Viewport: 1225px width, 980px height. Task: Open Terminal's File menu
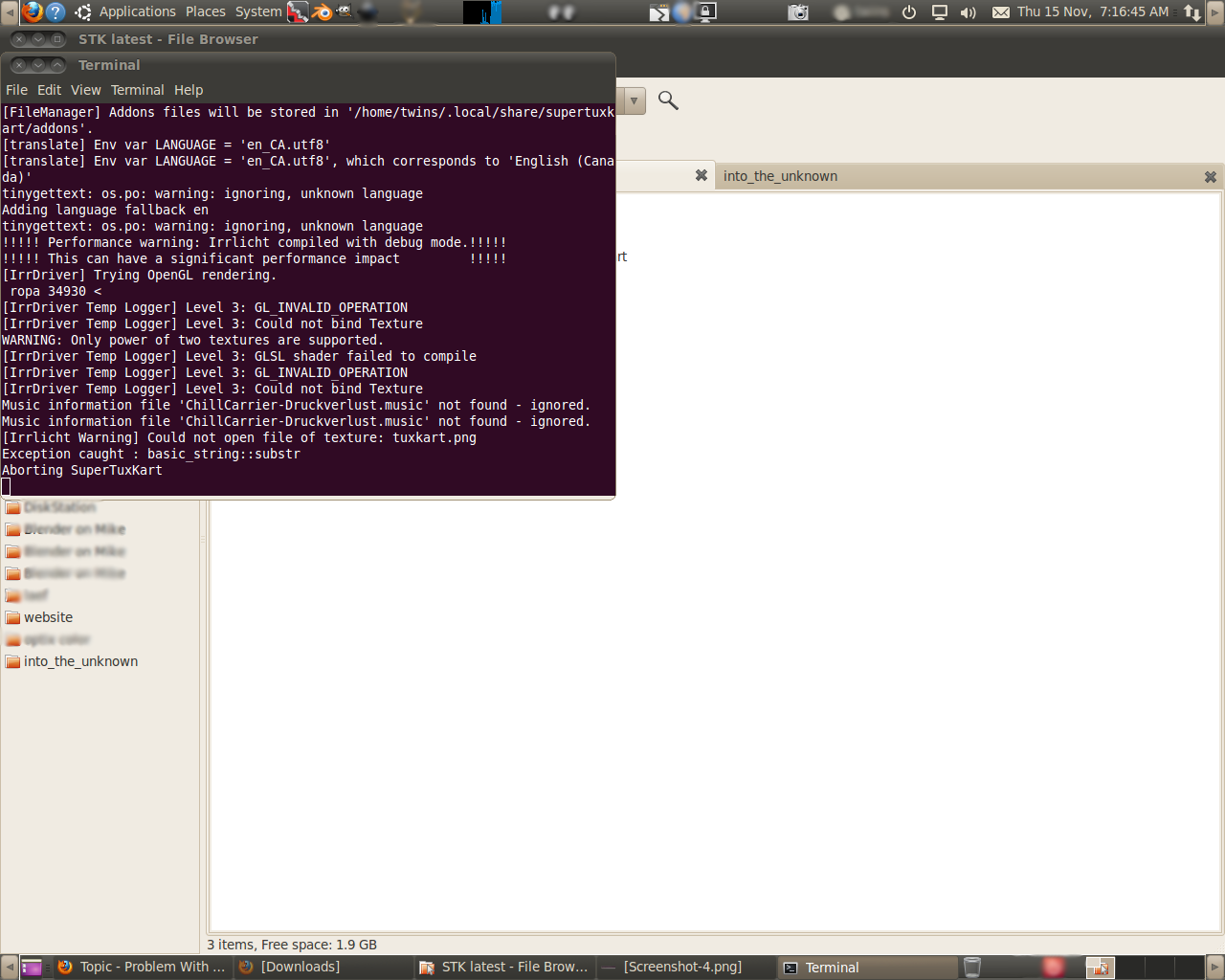[16, 90]
